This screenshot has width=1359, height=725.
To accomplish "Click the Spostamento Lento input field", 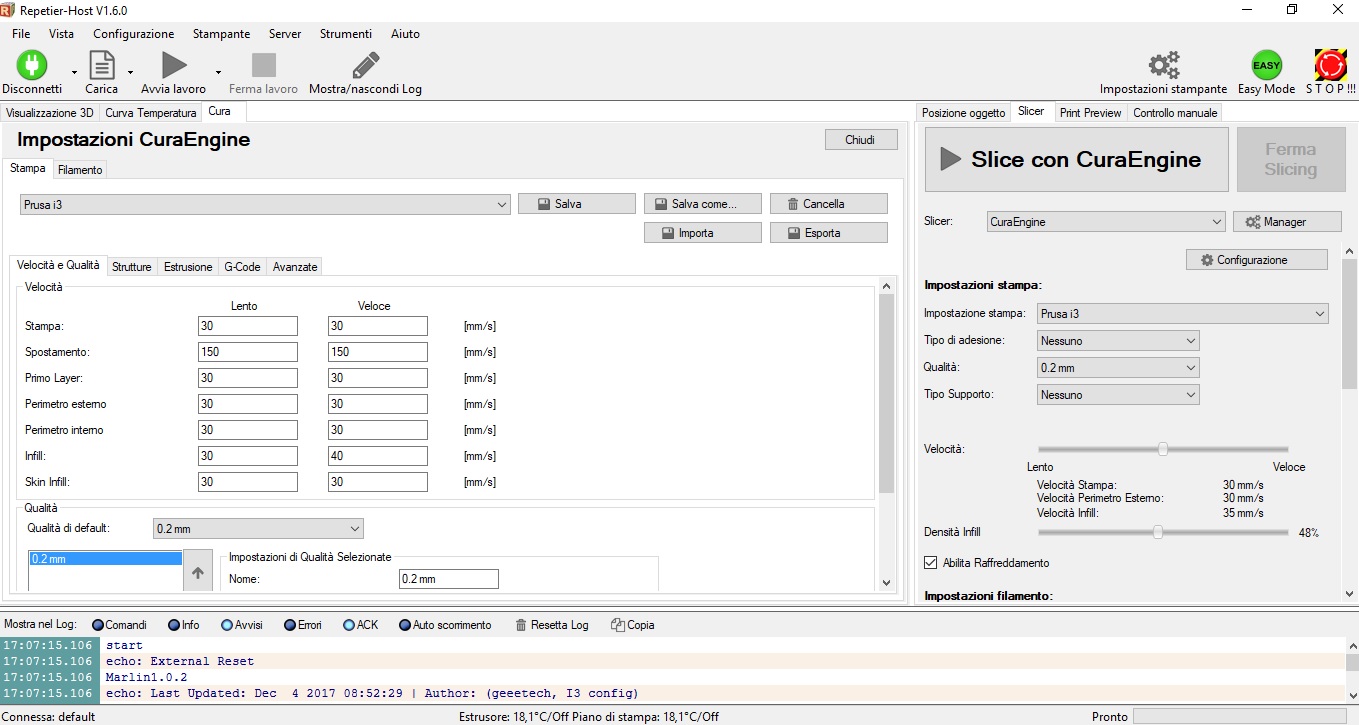I will 247,352.
